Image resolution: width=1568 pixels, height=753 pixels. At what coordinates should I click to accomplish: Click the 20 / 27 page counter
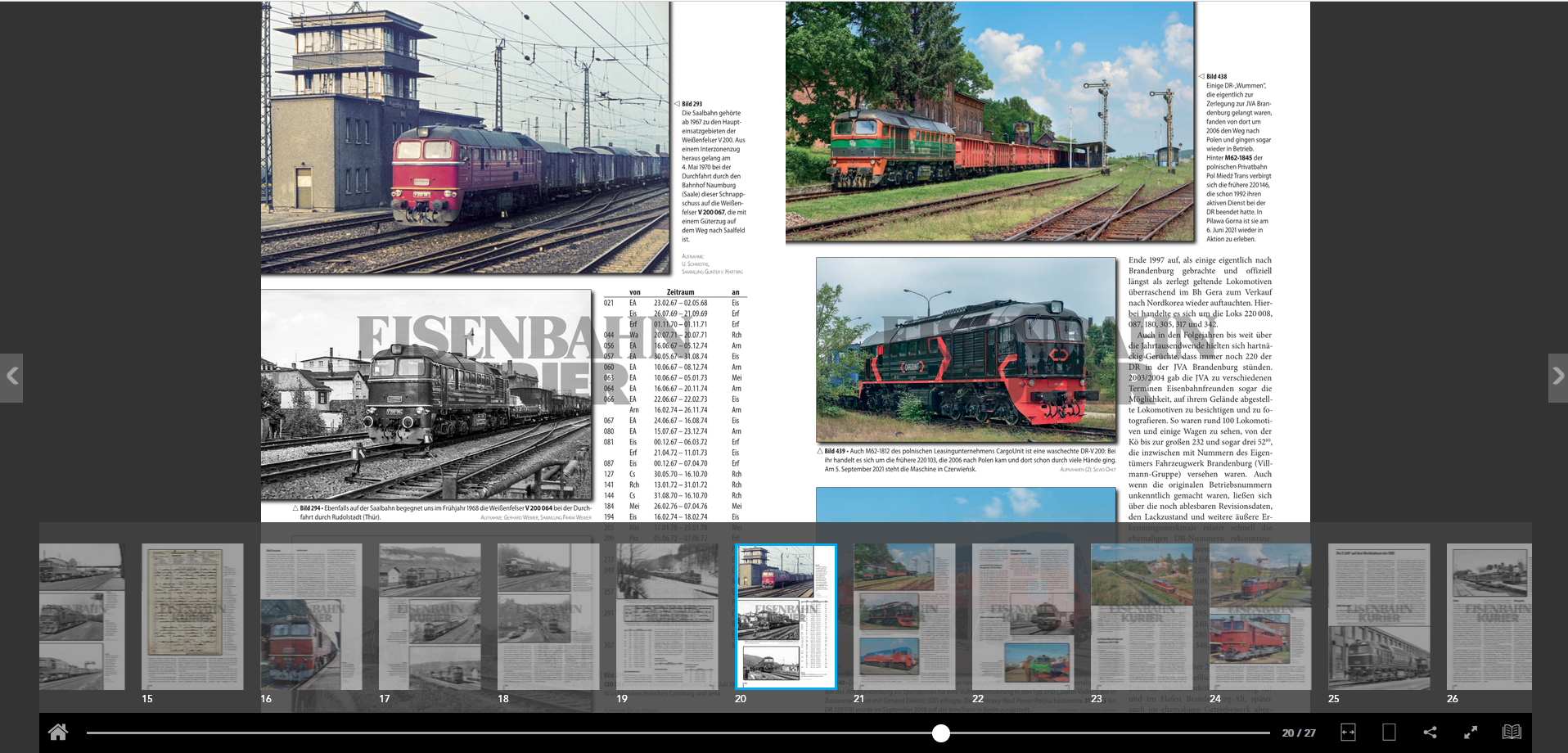[x=1299, y=733]
